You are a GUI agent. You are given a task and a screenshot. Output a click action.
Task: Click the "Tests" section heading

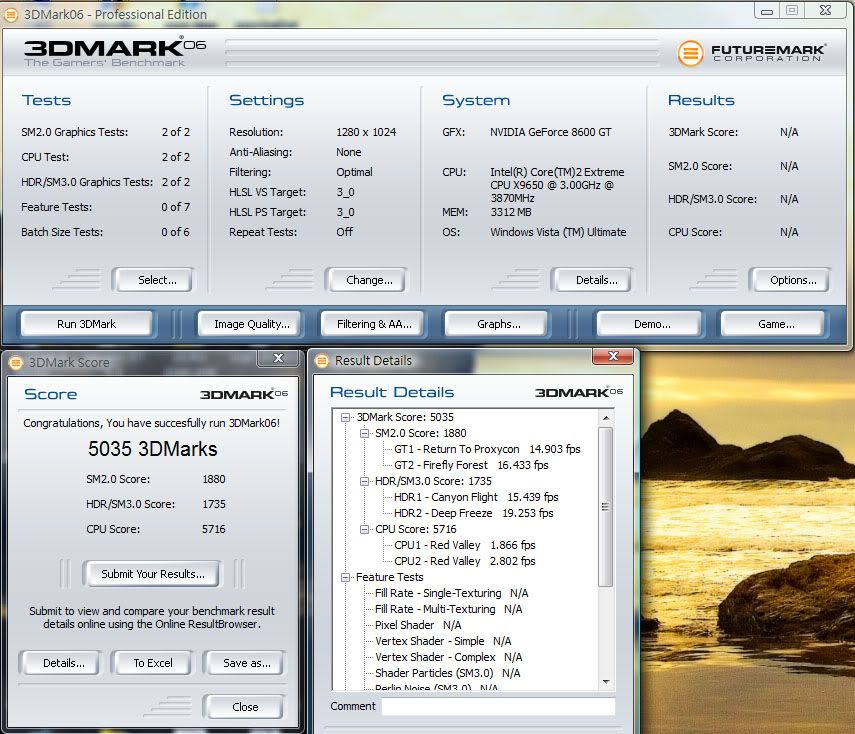point(46,101)
